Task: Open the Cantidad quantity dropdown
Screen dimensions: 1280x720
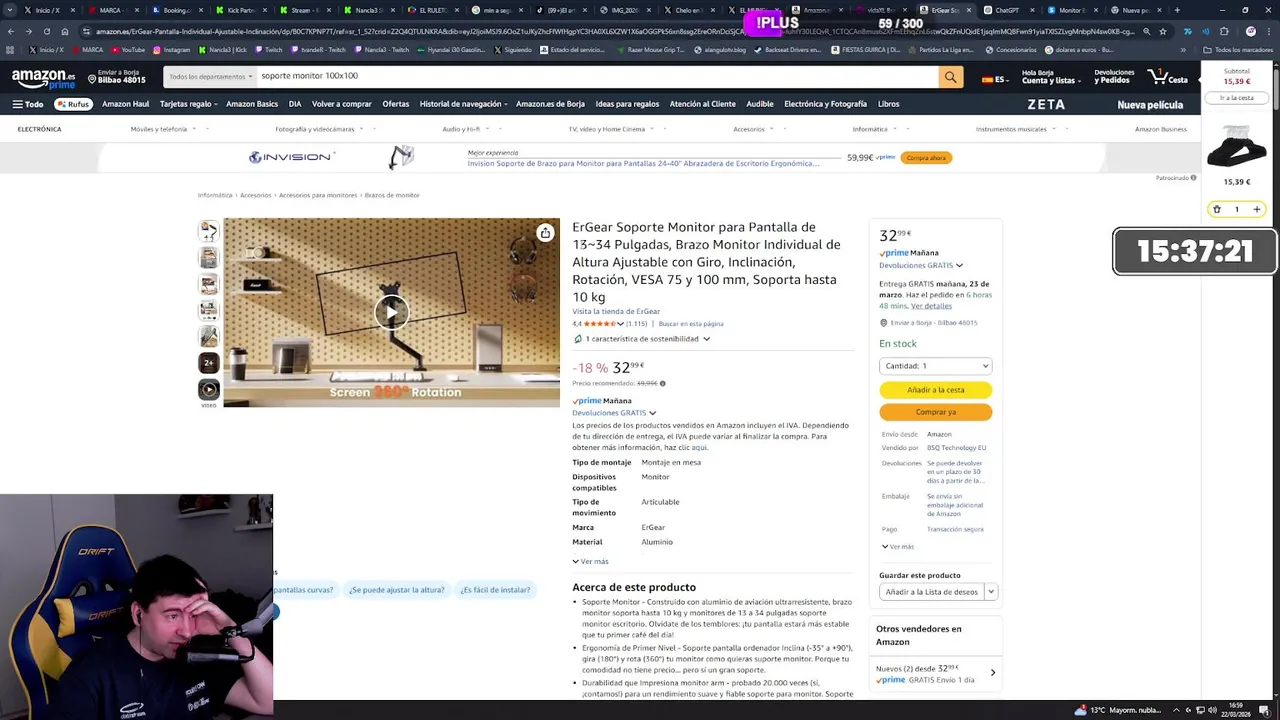Action: pos(935,366)
